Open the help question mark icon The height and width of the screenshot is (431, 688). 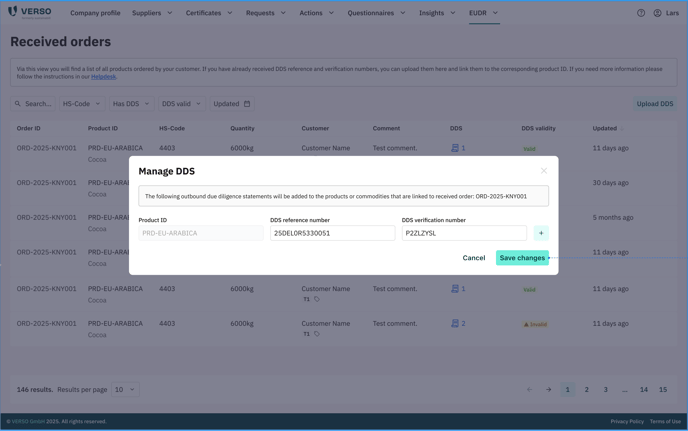(x=641, y=13)
